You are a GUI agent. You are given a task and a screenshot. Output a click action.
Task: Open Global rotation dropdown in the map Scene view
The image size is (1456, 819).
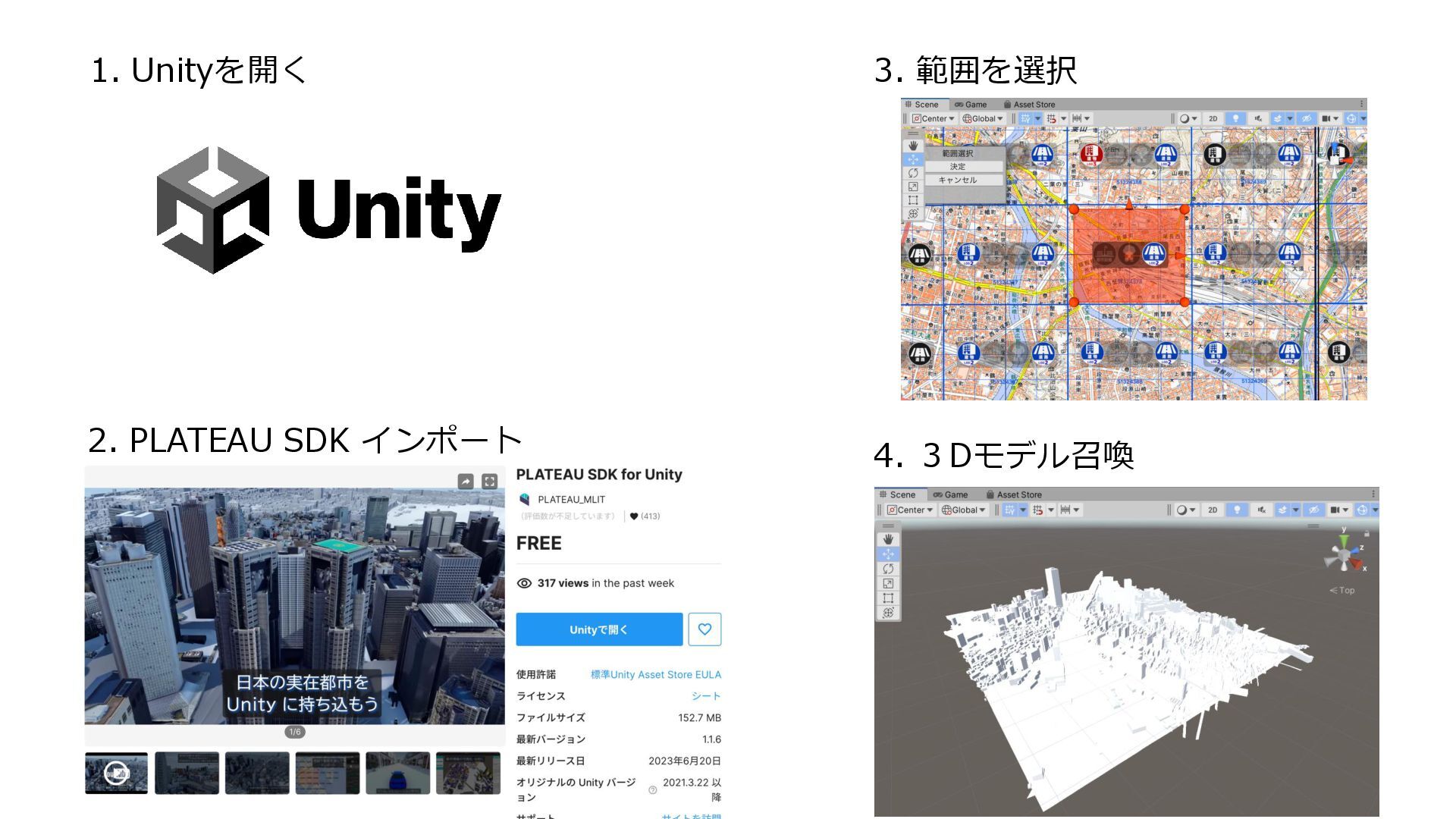coord(983,118)
